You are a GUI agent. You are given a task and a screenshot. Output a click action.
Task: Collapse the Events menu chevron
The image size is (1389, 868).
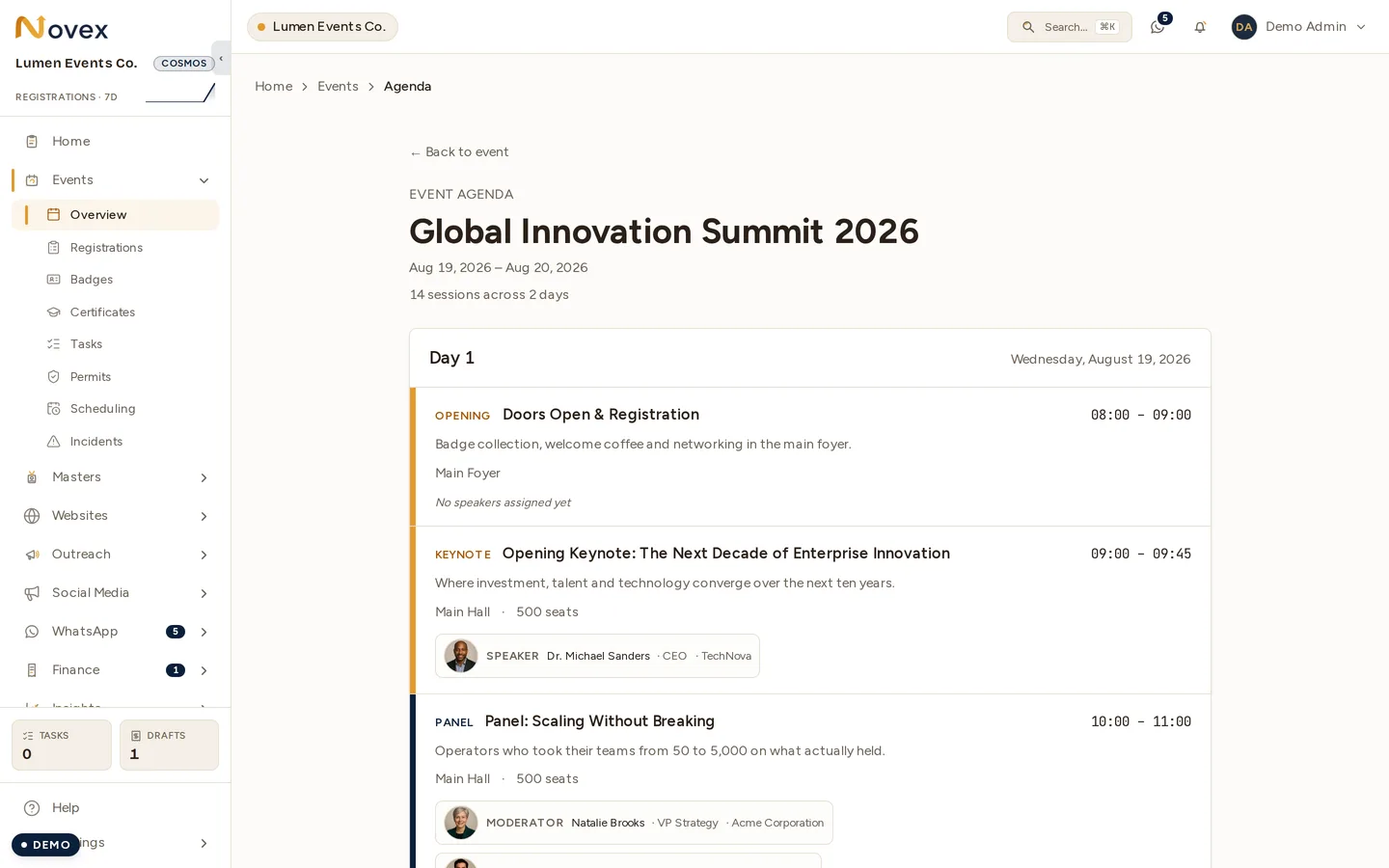click(204, 180)
